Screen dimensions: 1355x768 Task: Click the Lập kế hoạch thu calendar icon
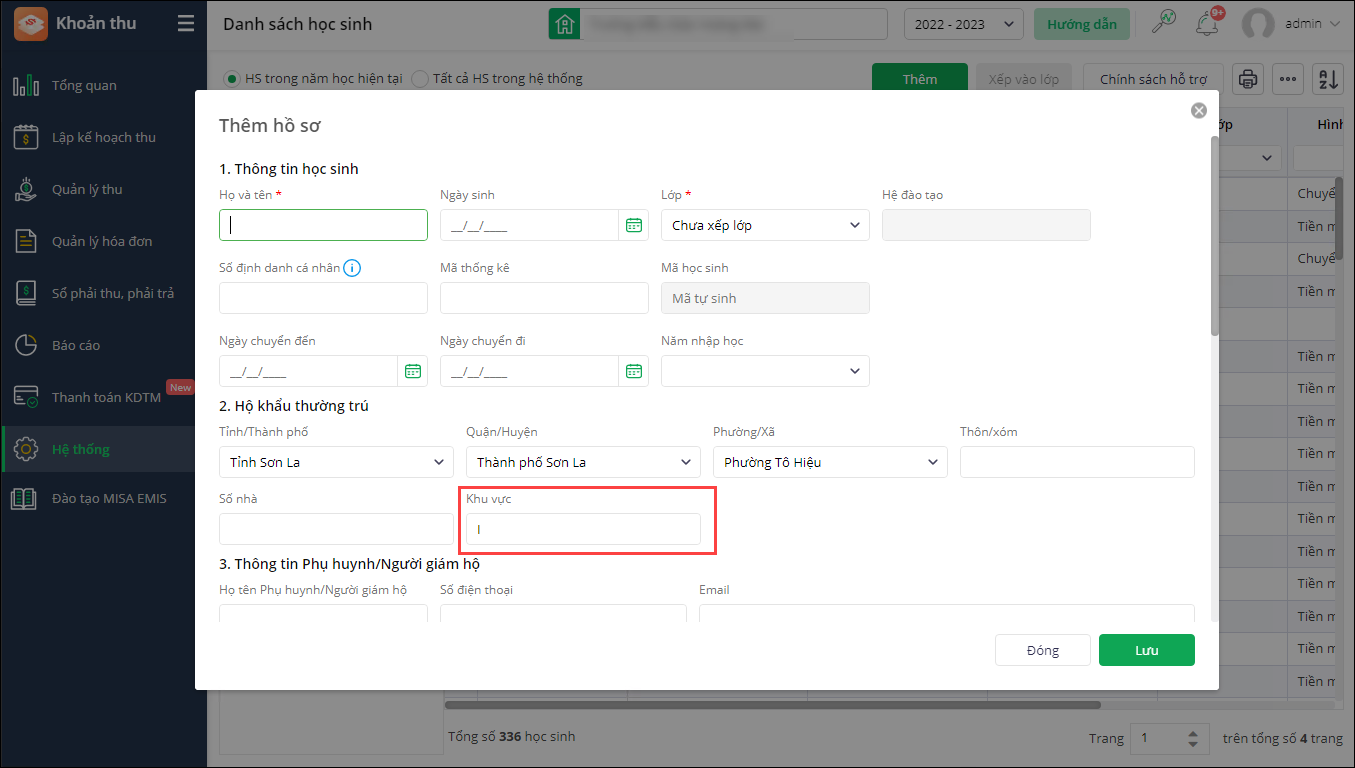[x=26, y=137]
